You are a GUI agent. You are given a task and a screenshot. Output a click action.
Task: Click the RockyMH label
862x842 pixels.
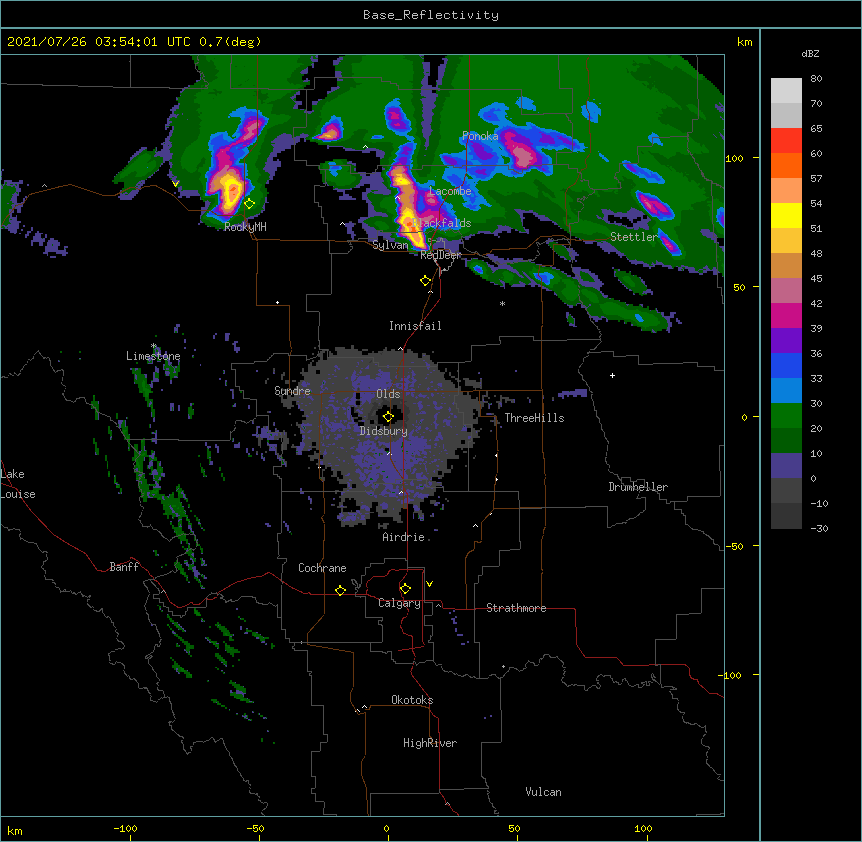(x=245, y=227)
